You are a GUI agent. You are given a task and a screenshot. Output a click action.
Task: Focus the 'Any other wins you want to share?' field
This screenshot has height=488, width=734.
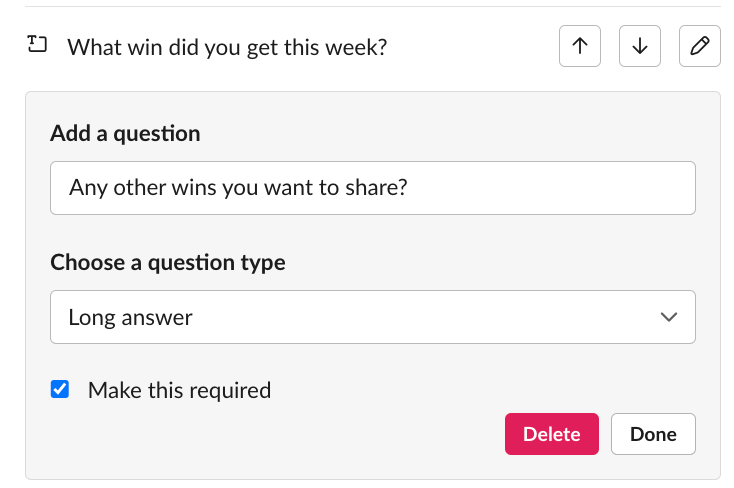click(x=373, y=188)
